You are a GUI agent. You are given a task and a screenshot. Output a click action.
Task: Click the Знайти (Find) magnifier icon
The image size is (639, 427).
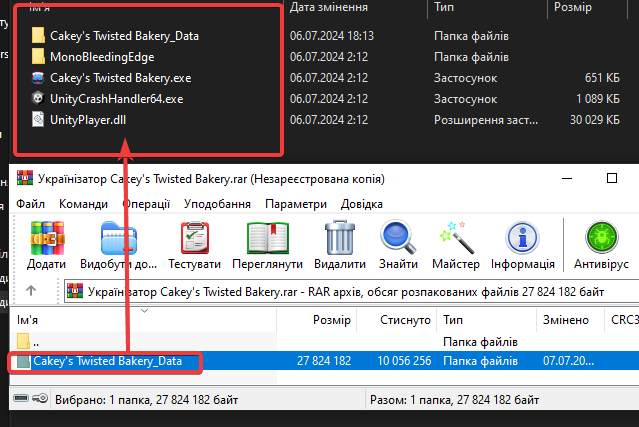tap(398, 237)
